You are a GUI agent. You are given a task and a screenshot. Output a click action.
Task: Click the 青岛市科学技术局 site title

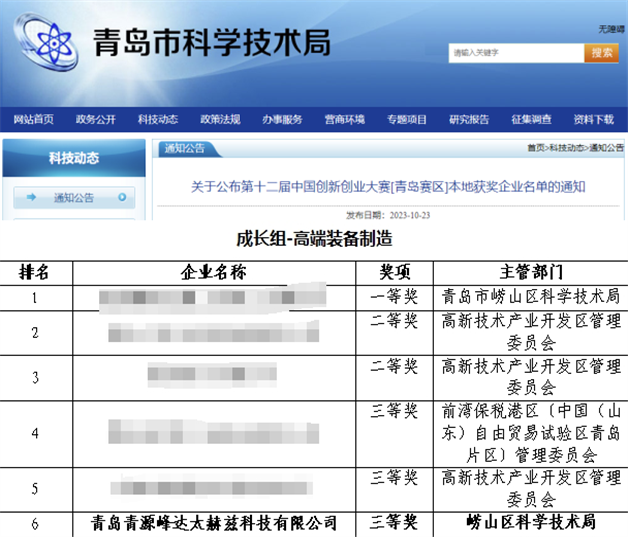(210, 43)
